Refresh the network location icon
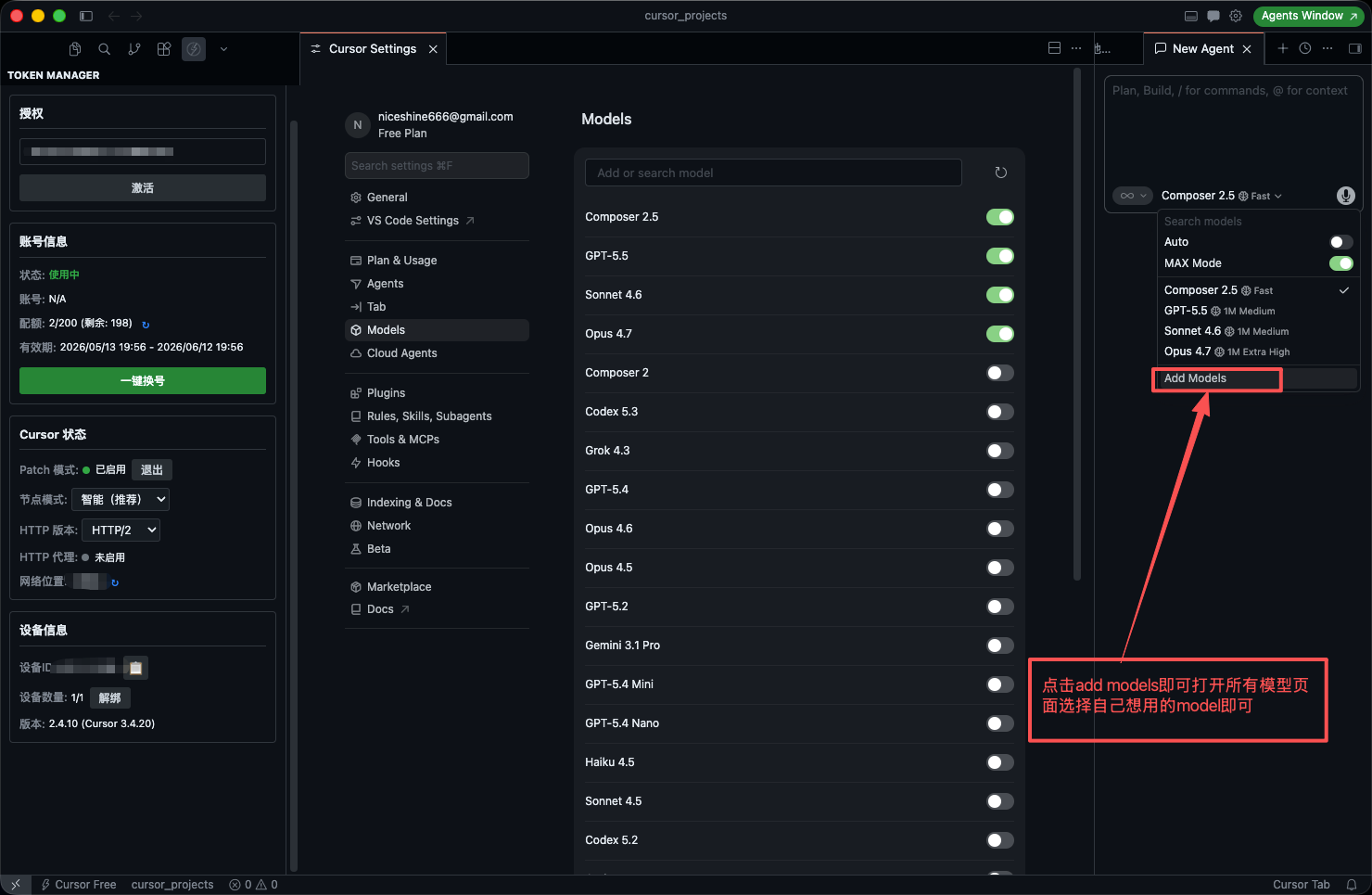 115,582
